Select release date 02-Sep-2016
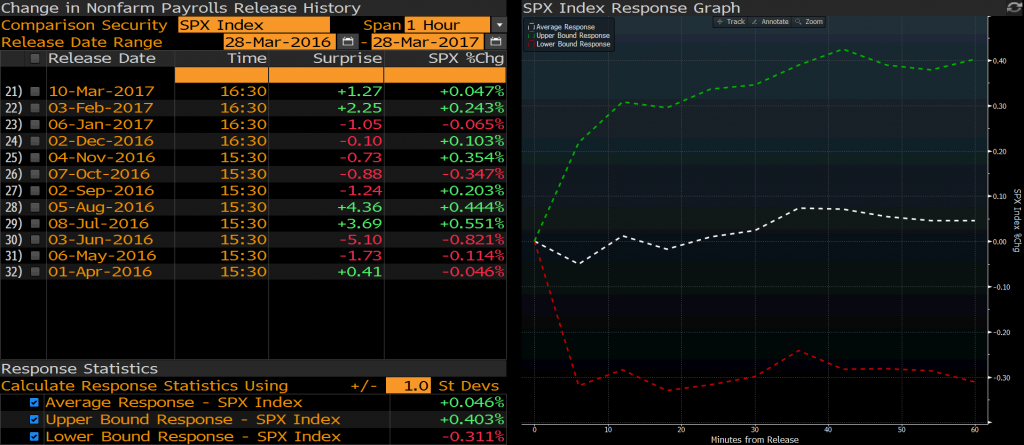The image size is (1024, 445). tap(101, 190)
